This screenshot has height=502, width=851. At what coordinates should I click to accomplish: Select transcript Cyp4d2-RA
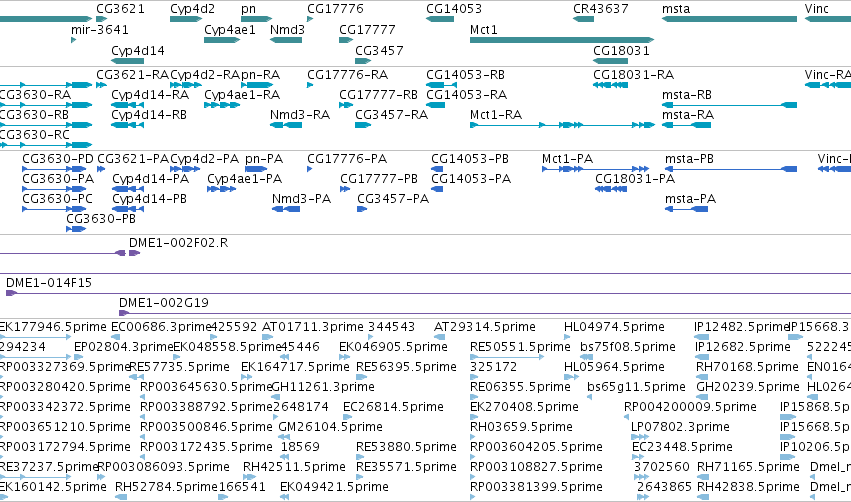tap(205, 74)
